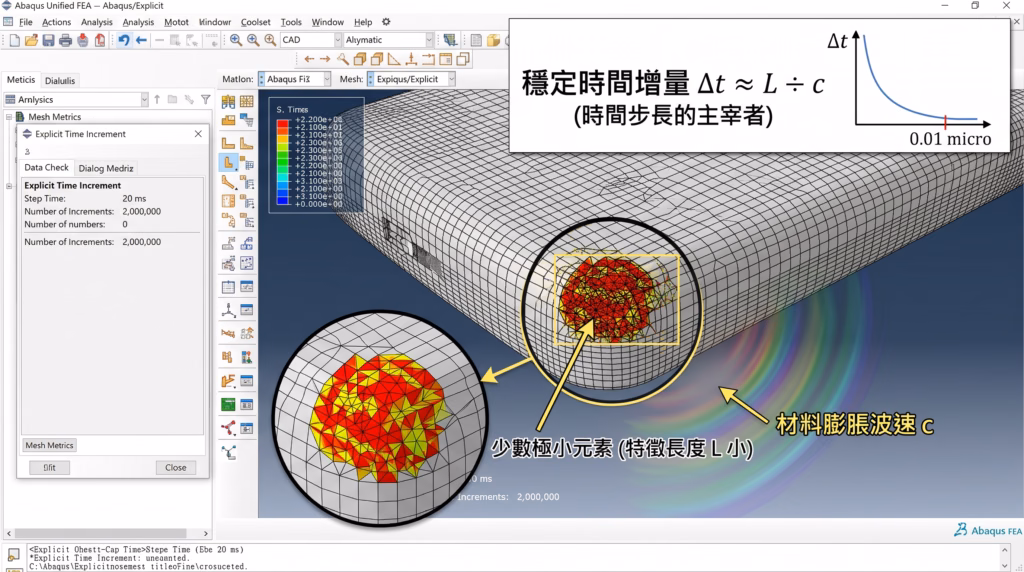The image size is (1024, 572).
Task: Select the Meticis panel tab
Action: [x=21, y=80]
